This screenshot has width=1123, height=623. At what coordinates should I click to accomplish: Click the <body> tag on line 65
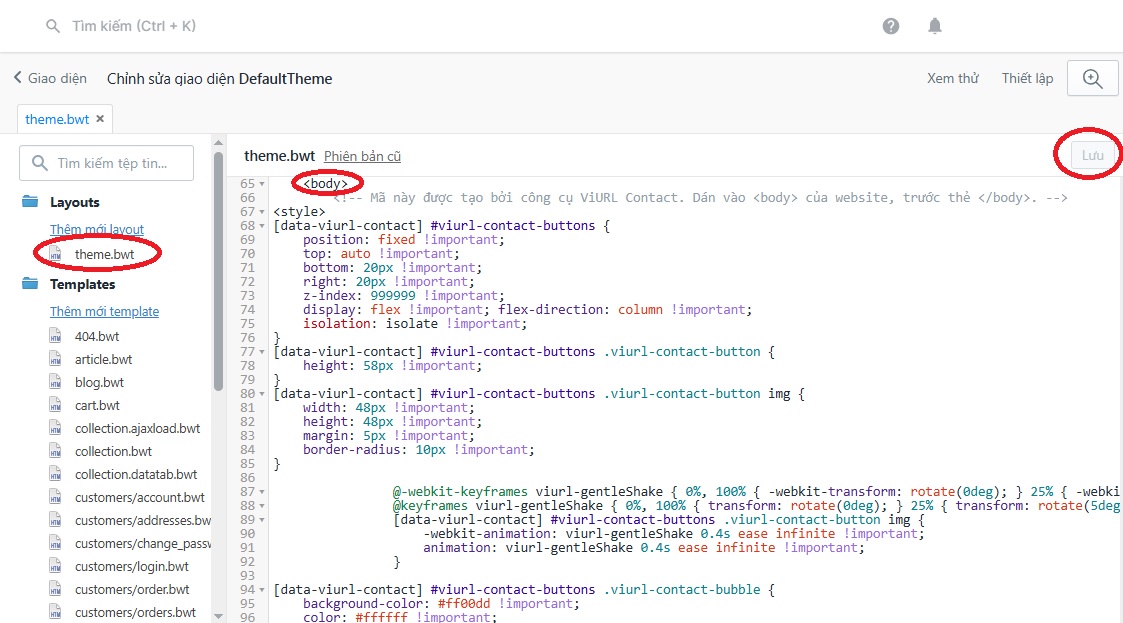click(325, 184)
